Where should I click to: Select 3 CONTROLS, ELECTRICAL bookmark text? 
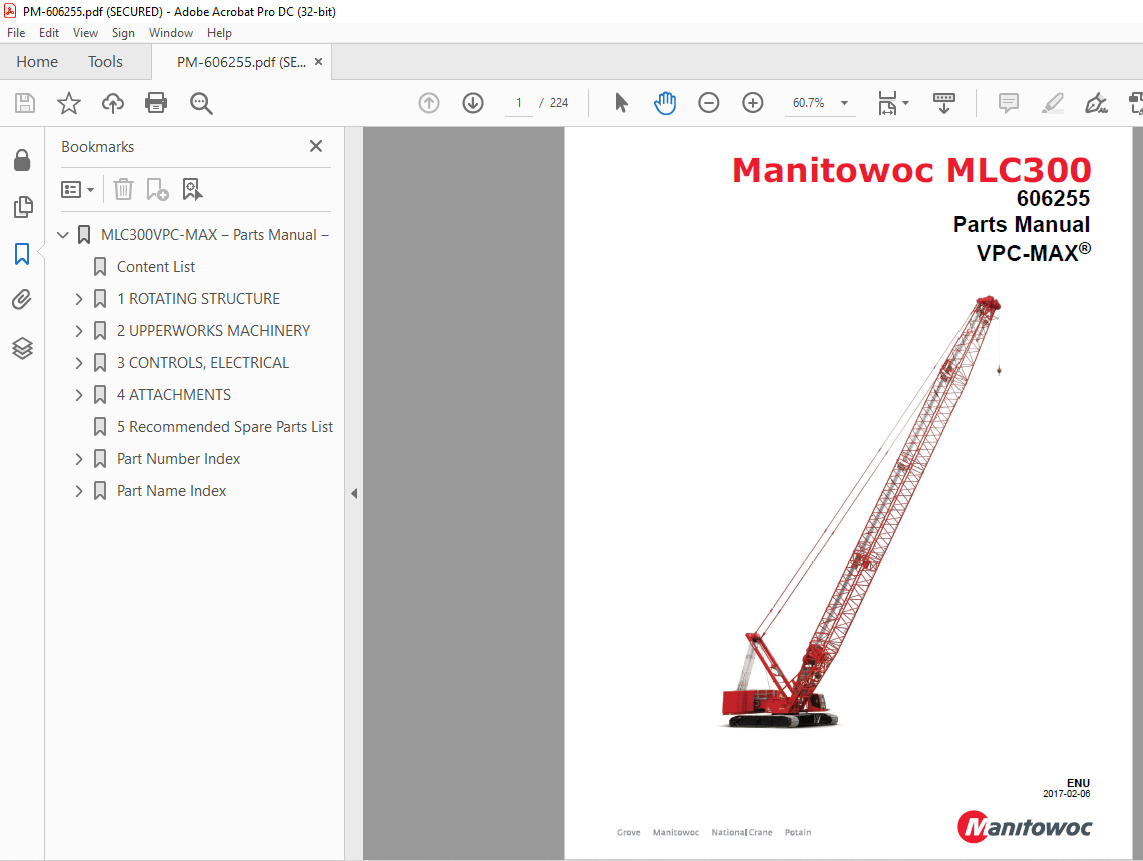[x=203, y=363]
